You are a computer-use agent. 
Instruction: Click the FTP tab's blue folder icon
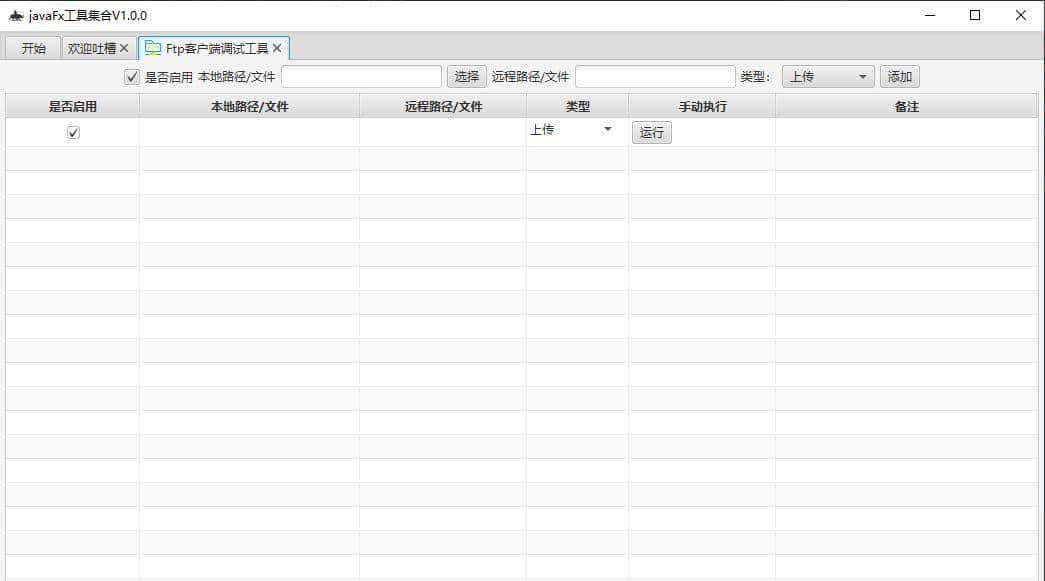[x=152, y=46]
